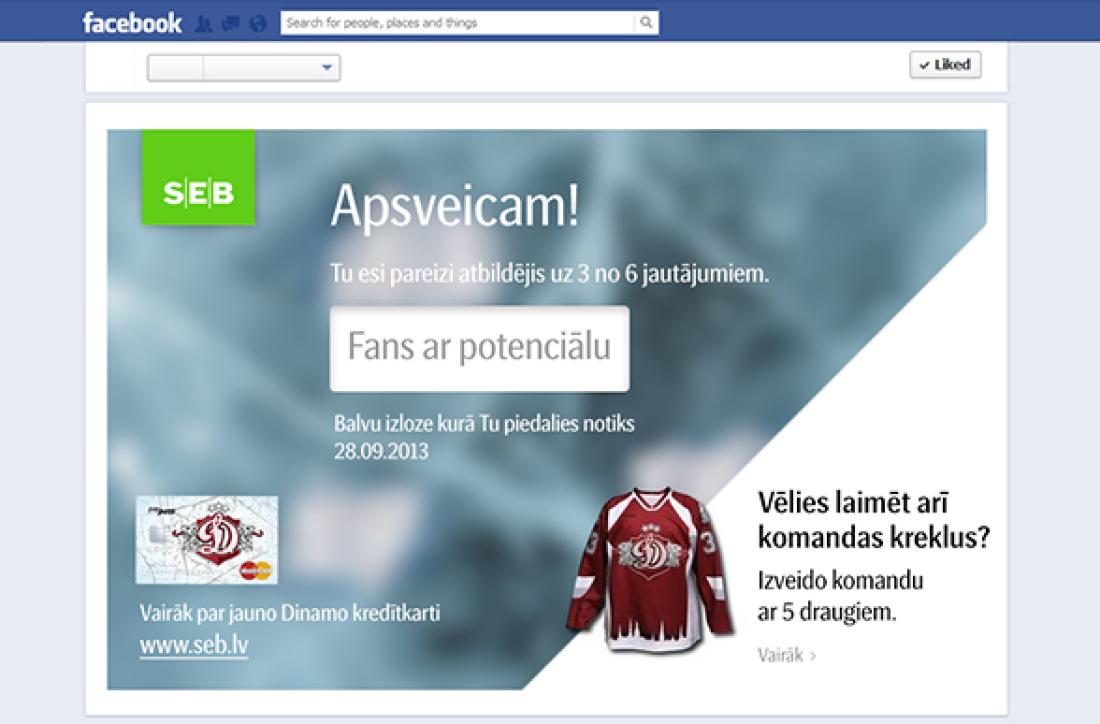
Task: Follow the Vairāk link near jersey
Action: point(787,656)
